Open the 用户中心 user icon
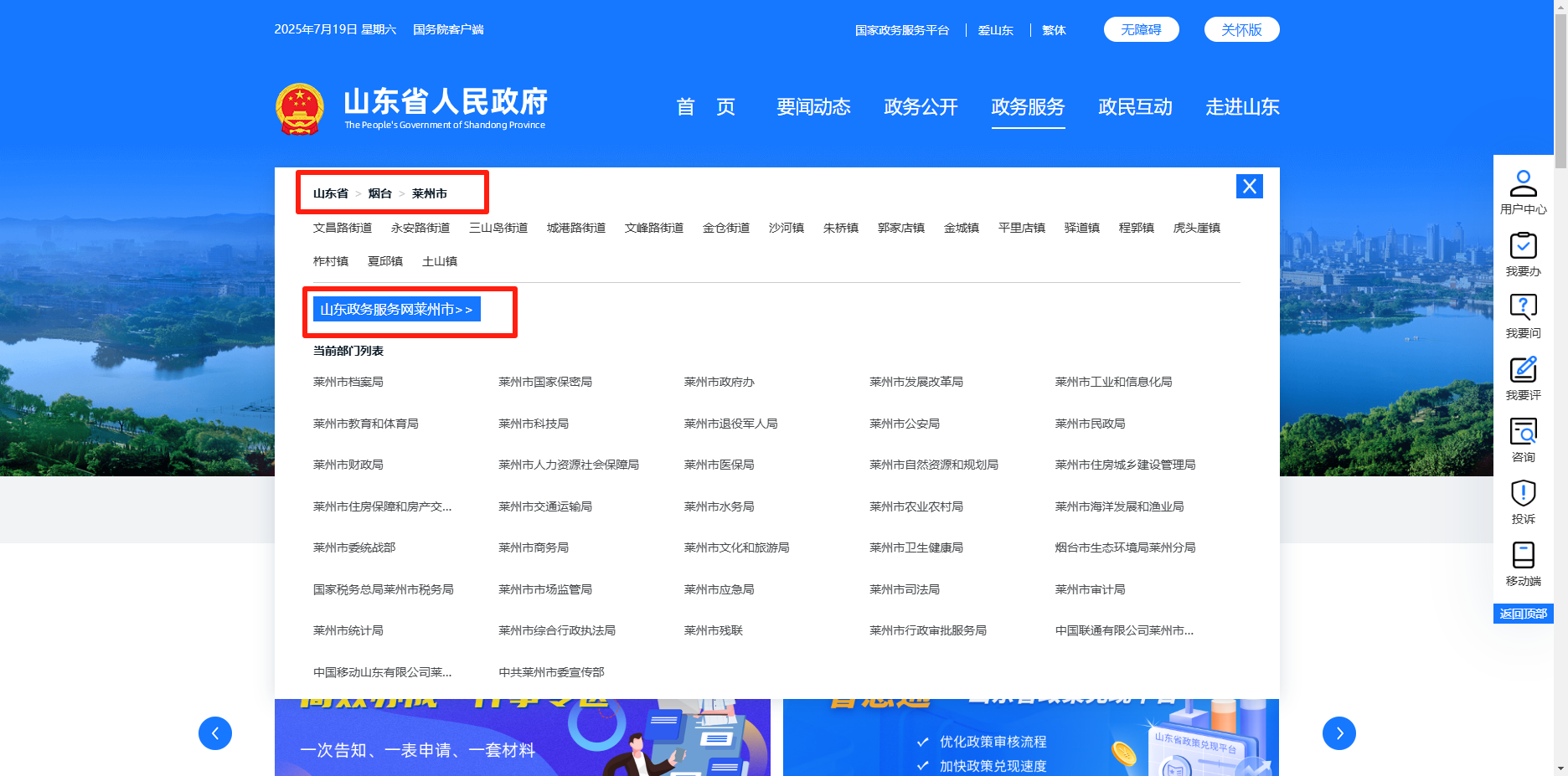 coord(1523,184)
